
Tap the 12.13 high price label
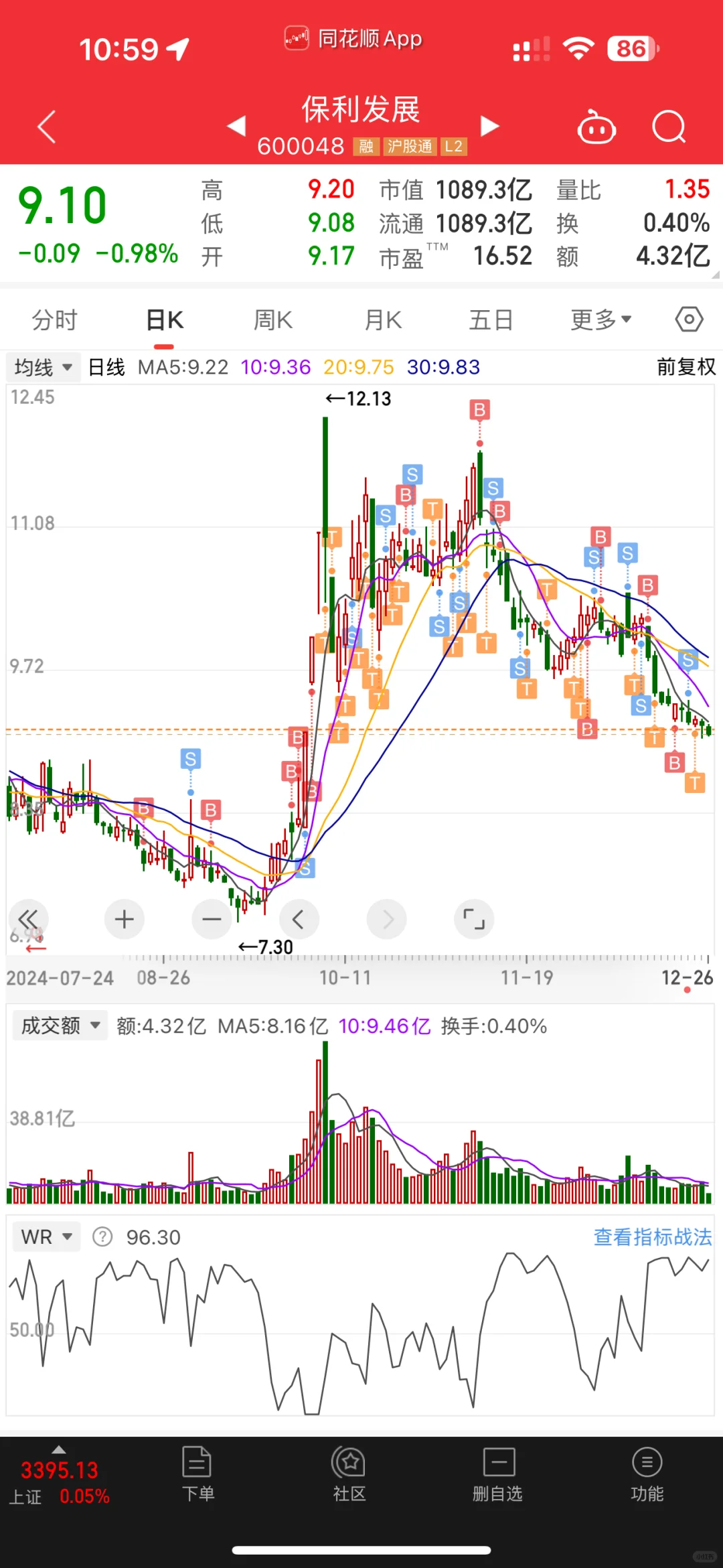(359, 399)
